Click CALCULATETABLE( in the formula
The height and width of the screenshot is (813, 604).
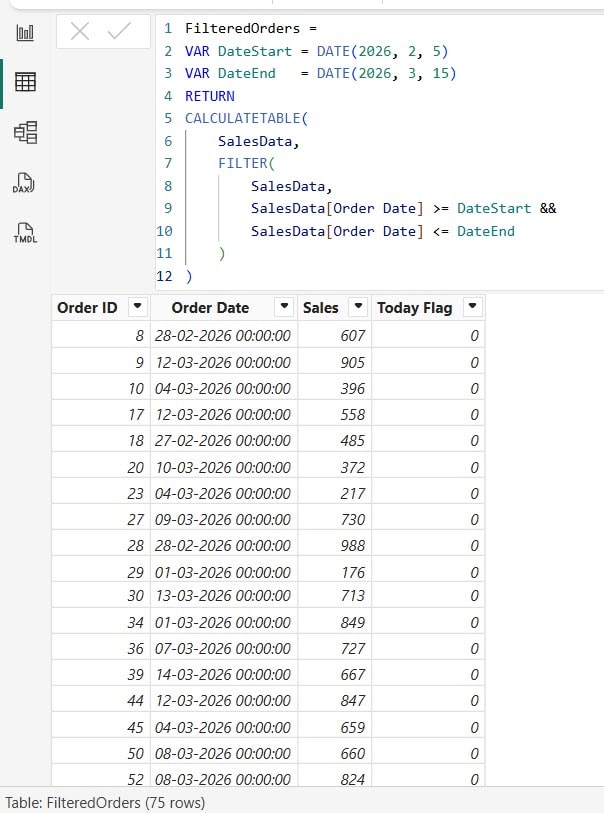click(x=246, y=118)
